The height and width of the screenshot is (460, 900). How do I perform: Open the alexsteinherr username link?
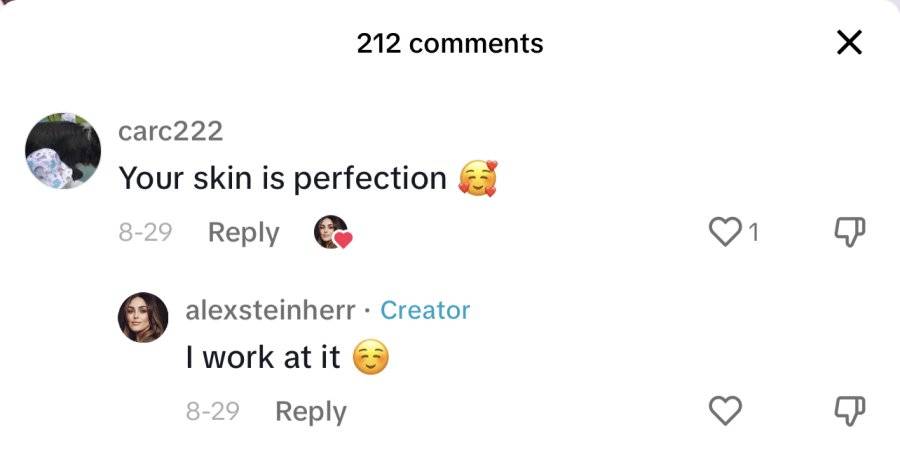tap(270, 311)
